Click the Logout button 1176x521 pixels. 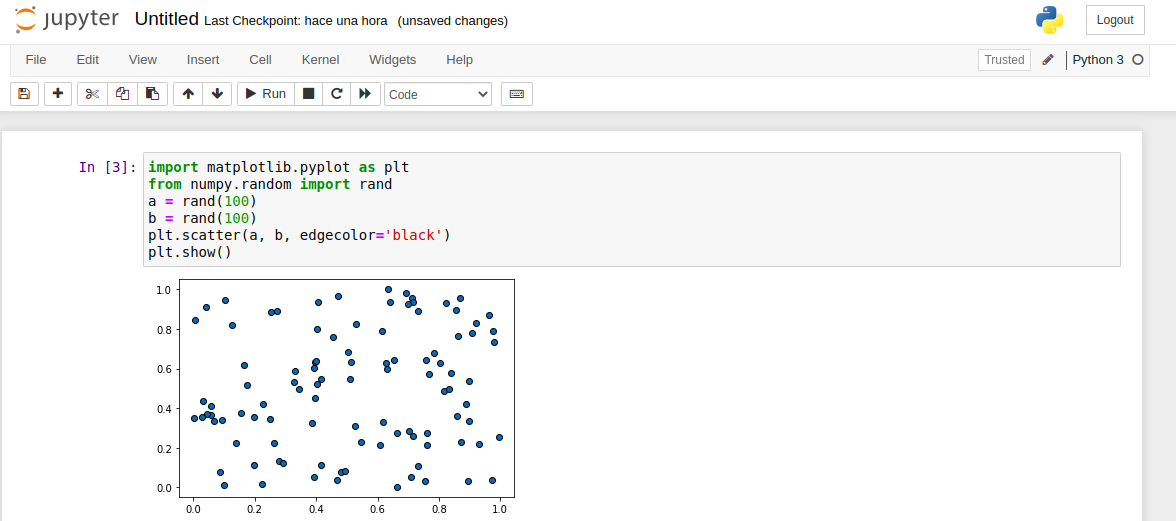[x=1114, y=20]
